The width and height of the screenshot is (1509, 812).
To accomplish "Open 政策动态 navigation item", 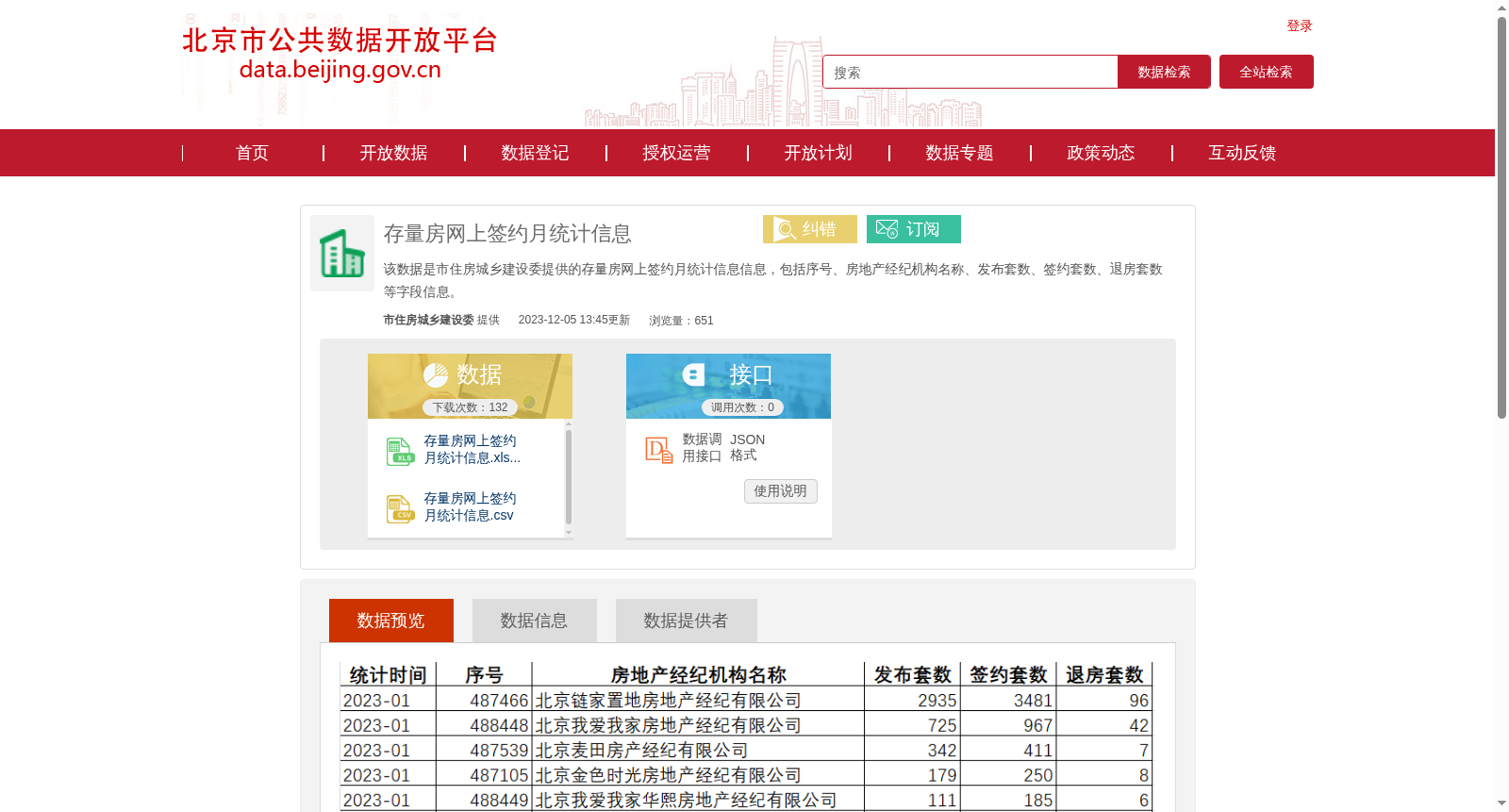I will point(1101,153).
